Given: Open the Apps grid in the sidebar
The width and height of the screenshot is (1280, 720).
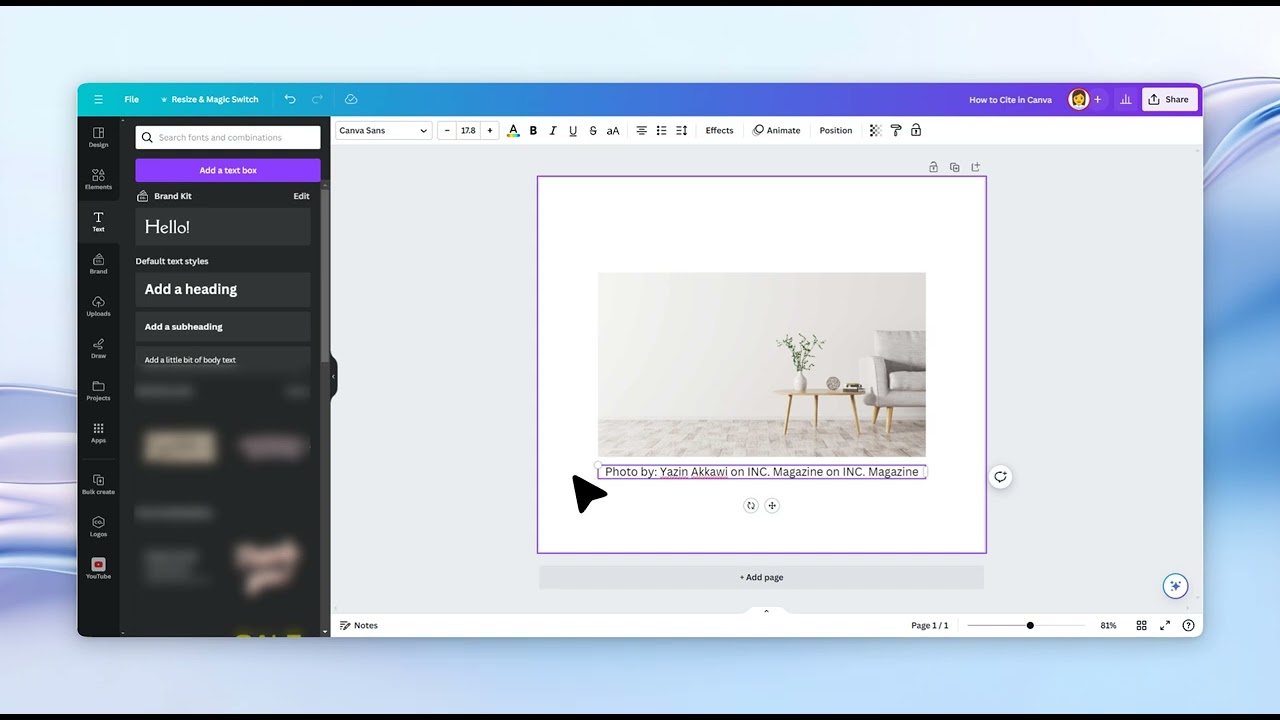Looking at the screenshot, I should tap(98, 432).
